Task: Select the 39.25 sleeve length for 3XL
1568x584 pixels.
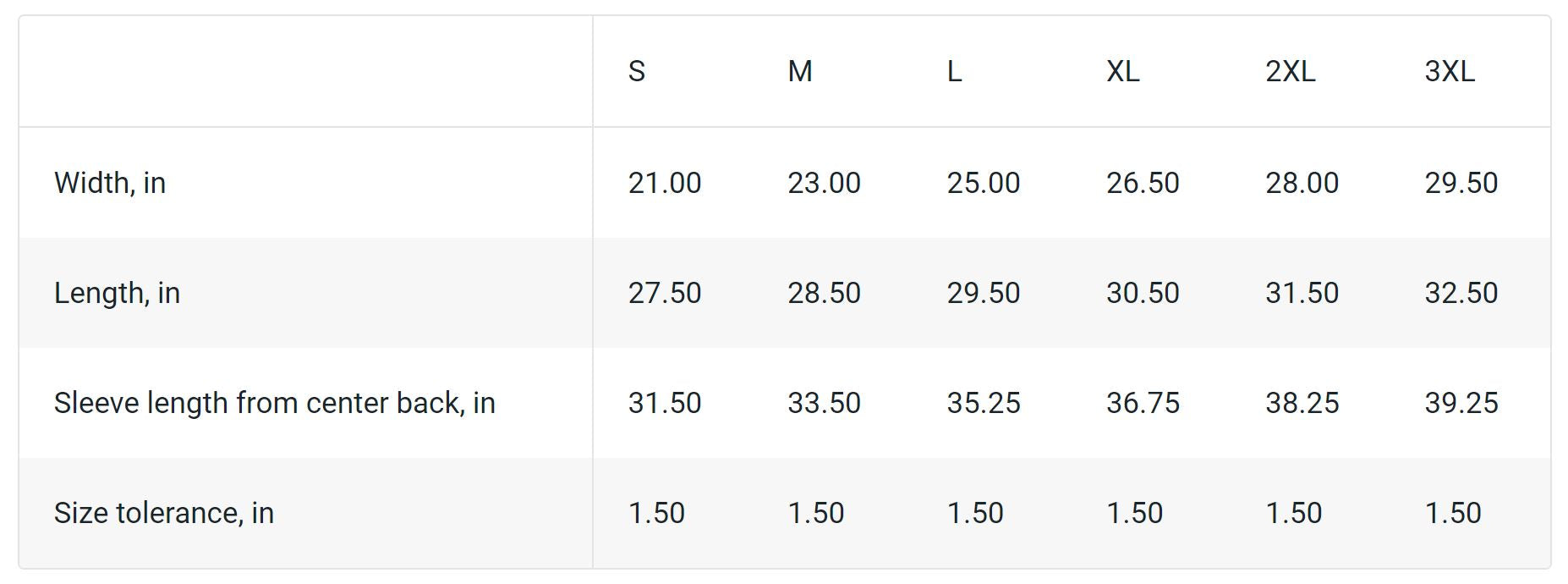Action: [x=1461, y=403]
